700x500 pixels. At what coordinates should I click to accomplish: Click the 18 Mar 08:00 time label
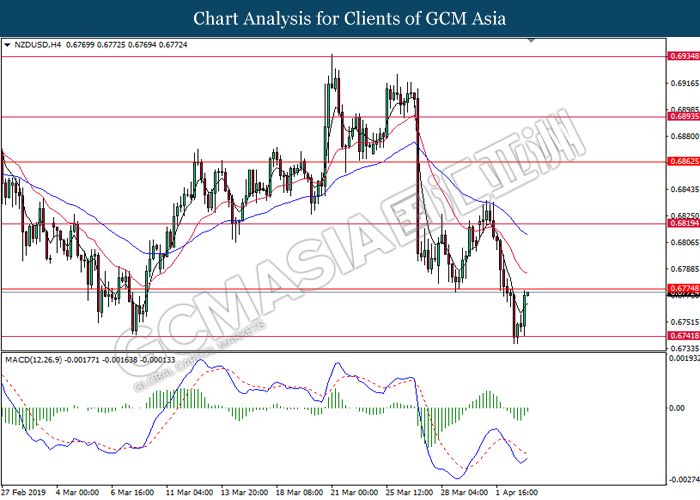tap(300, 492)
